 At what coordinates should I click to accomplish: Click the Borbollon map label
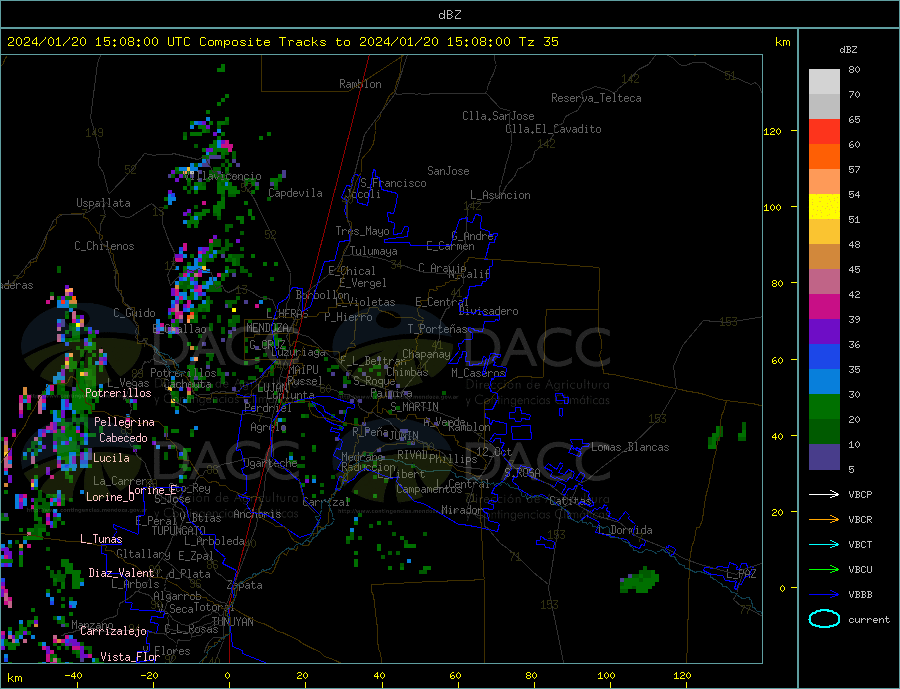point(323,295)
